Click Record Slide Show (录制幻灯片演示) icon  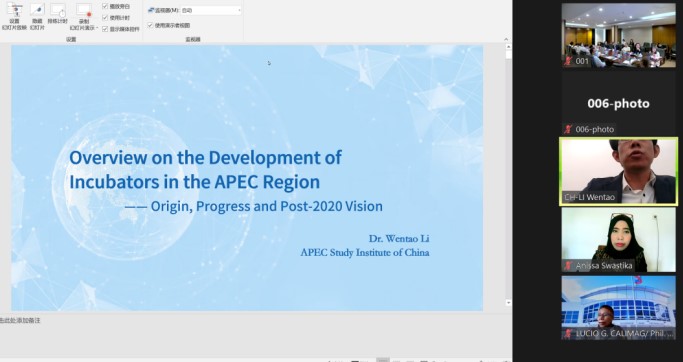point(84,10)
